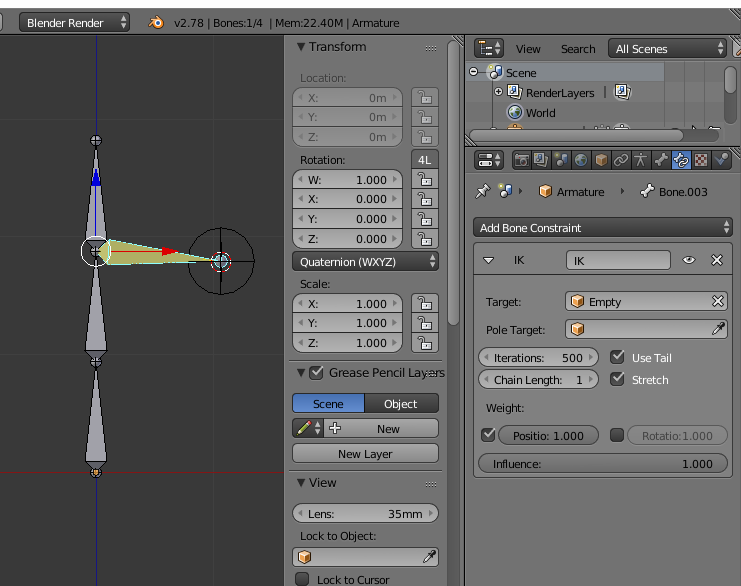Collapse the Transform panel
Viewport: 741px width, 586px height.
click(x=301, y=47)
